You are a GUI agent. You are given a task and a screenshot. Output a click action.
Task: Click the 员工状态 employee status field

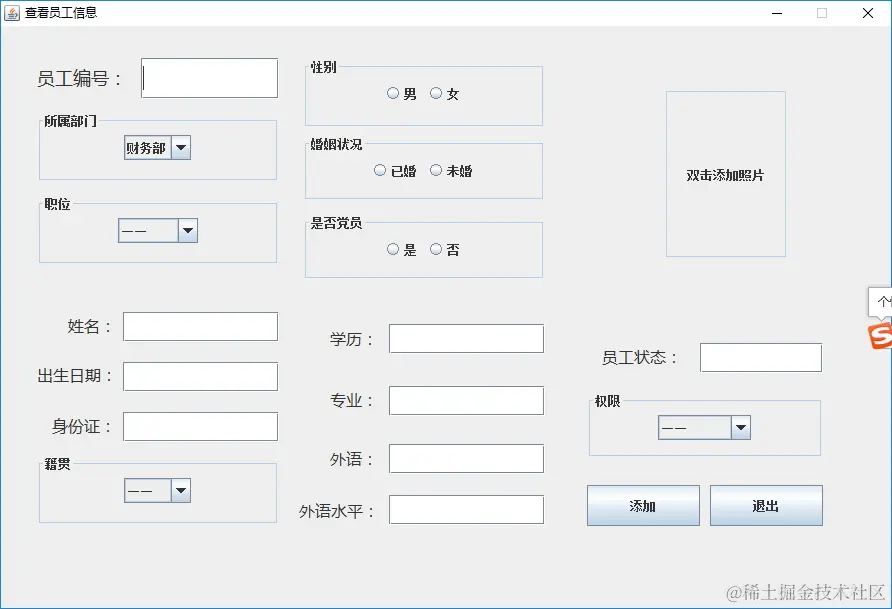(x=761, y=357)
